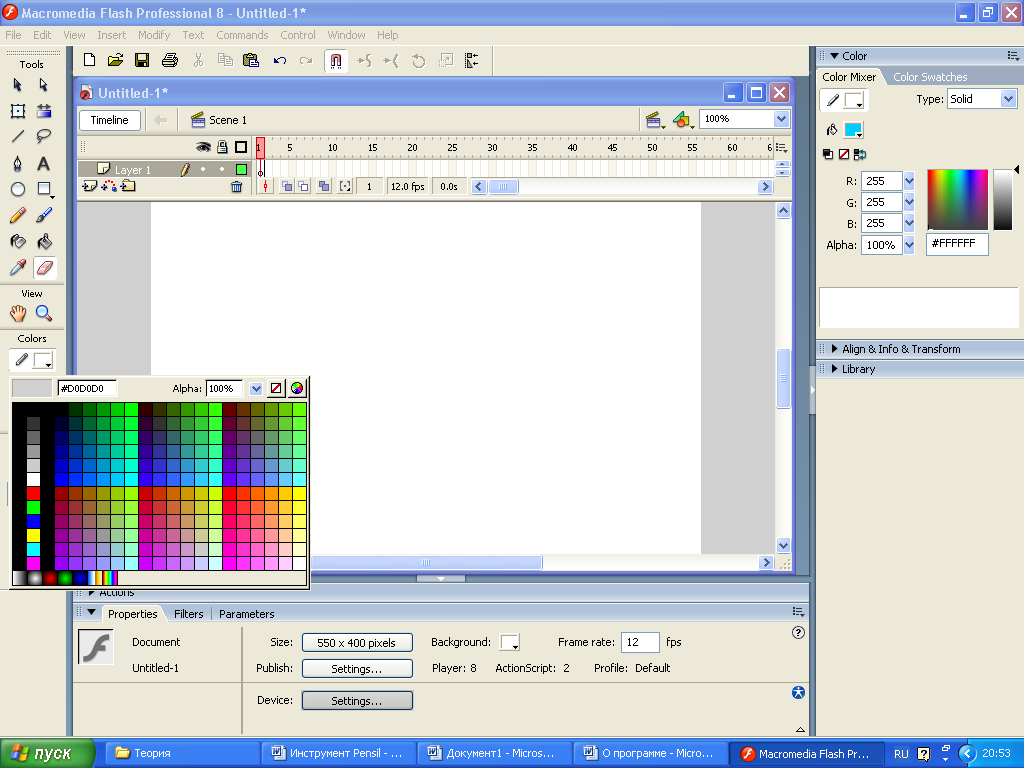Viewport: 1024px width, 768px height.
Task: Select the Ink Bottle tool
Action: tap(18, 242)
